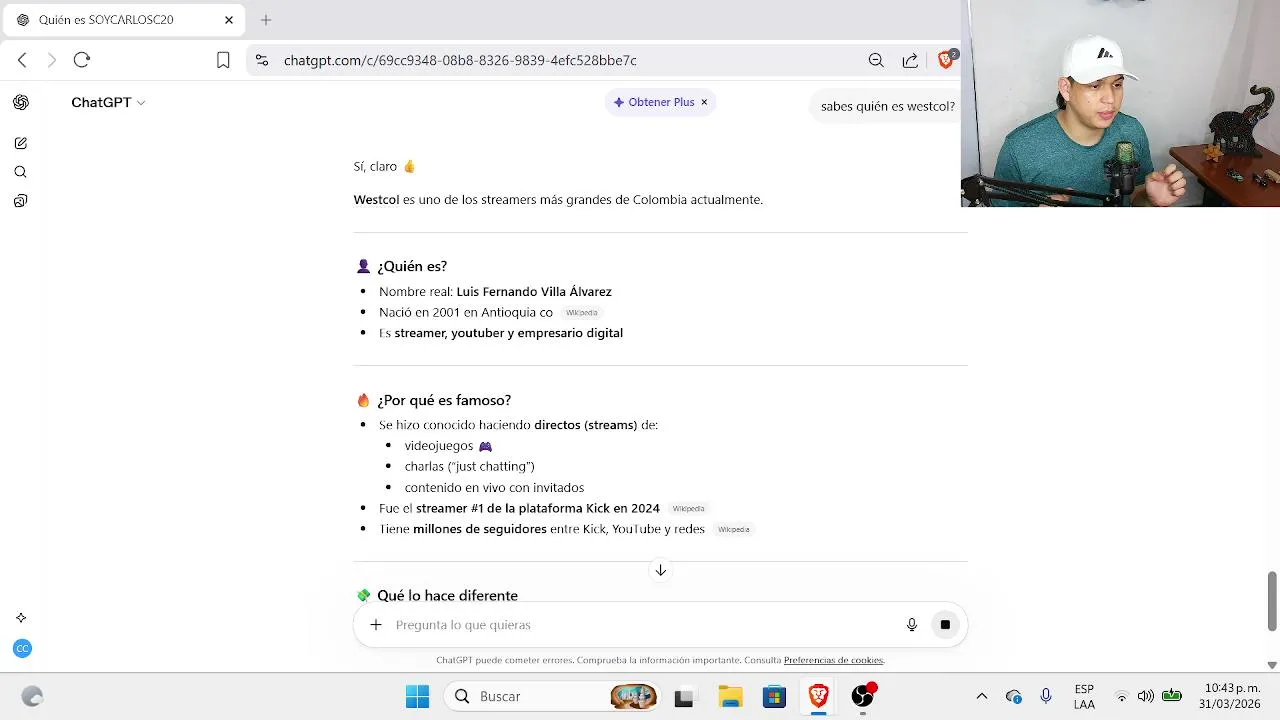Open Brave browser from taskbar
1280x720 pixels.
click(818, 696)
